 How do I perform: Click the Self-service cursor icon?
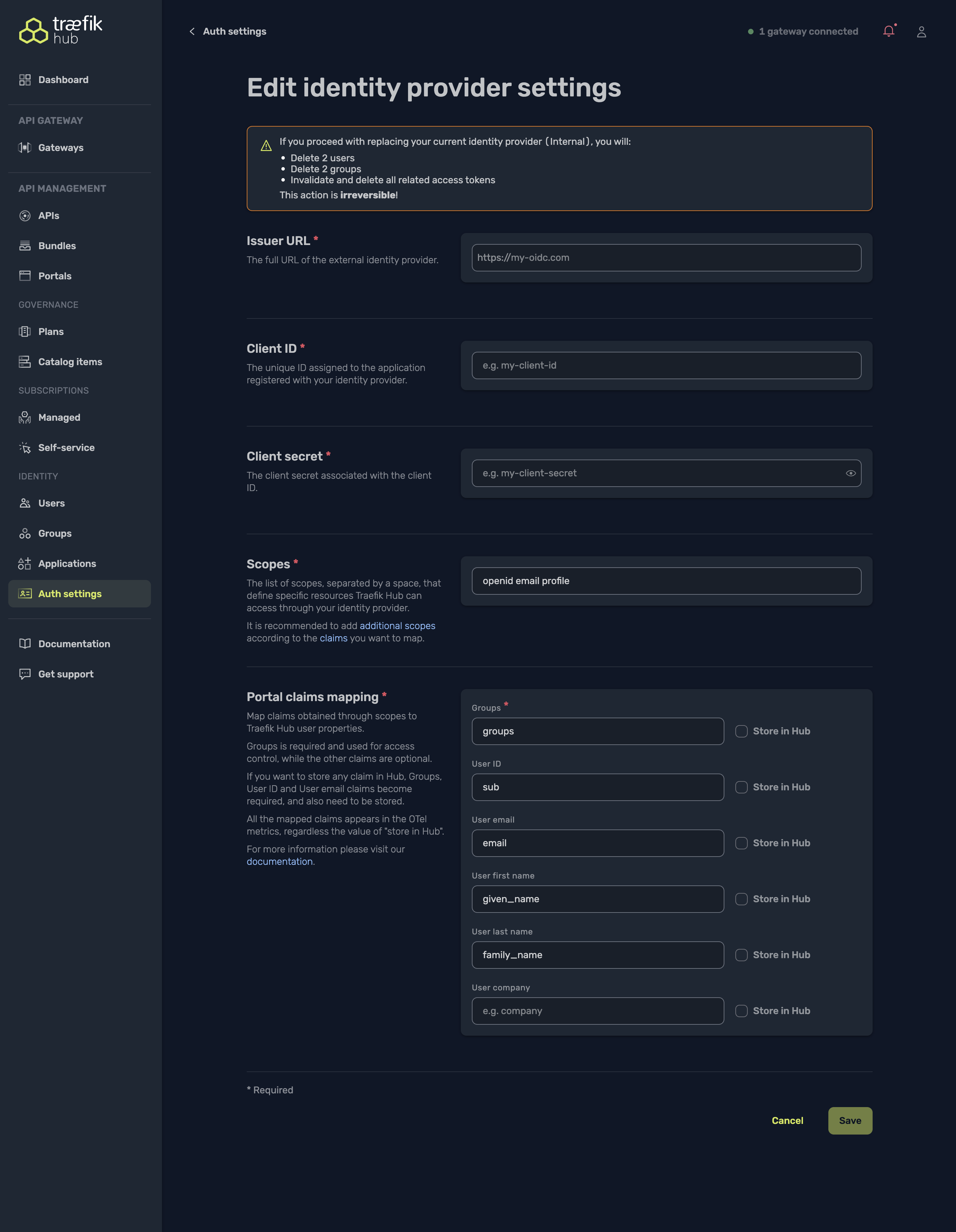(25, 448)
